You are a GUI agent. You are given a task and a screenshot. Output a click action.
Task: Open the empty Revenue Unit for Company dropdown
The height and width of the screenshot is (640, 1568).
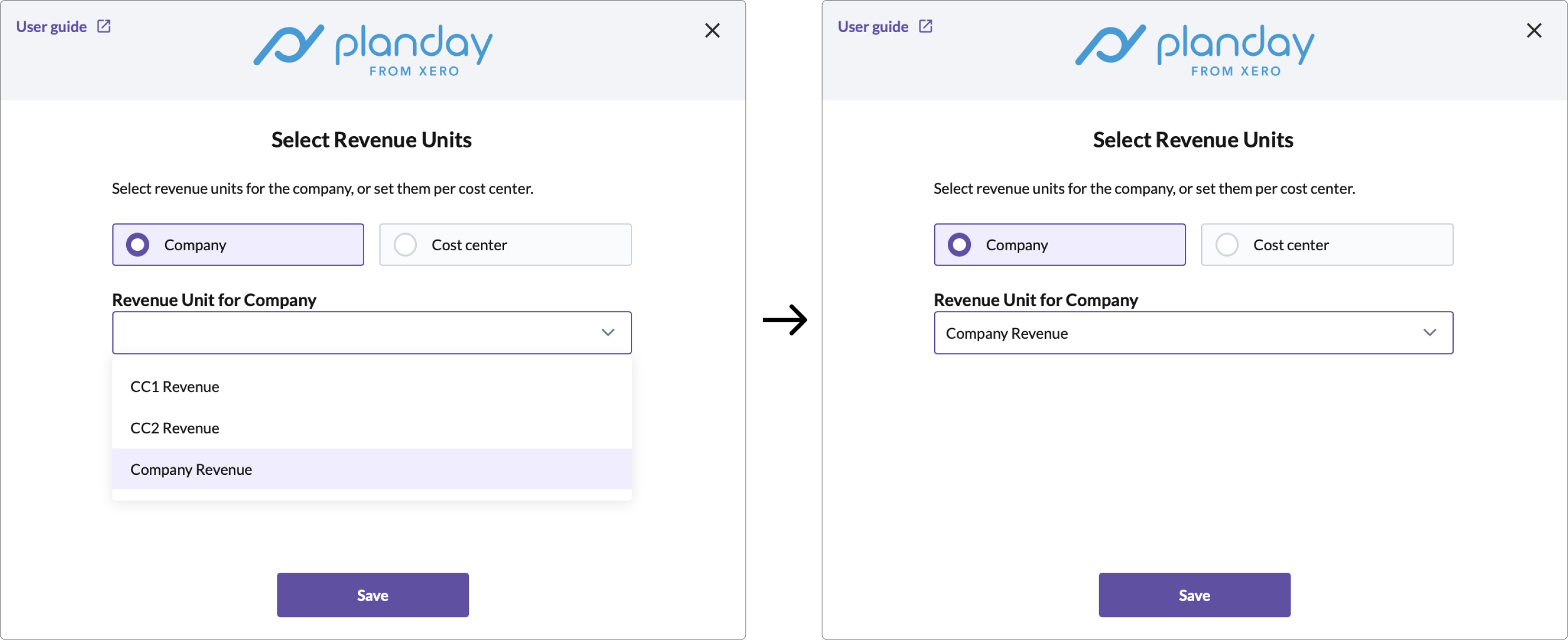click(372, 332)
